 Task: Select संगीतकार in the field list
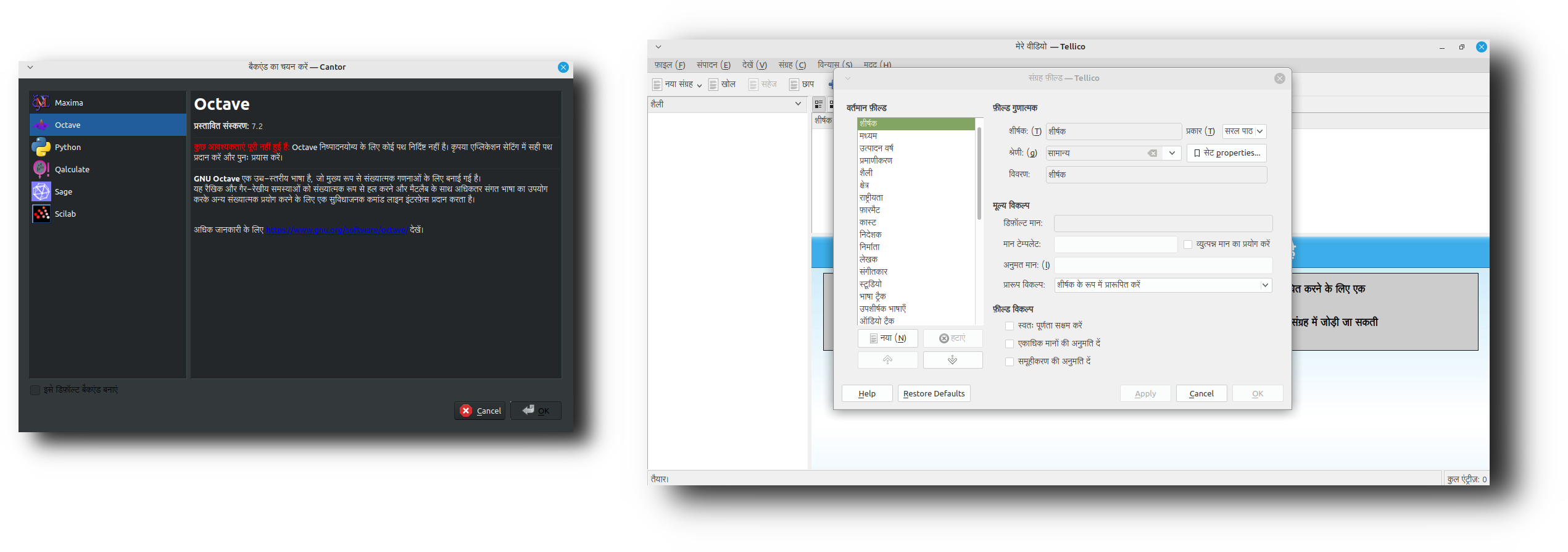coord(916,272)
